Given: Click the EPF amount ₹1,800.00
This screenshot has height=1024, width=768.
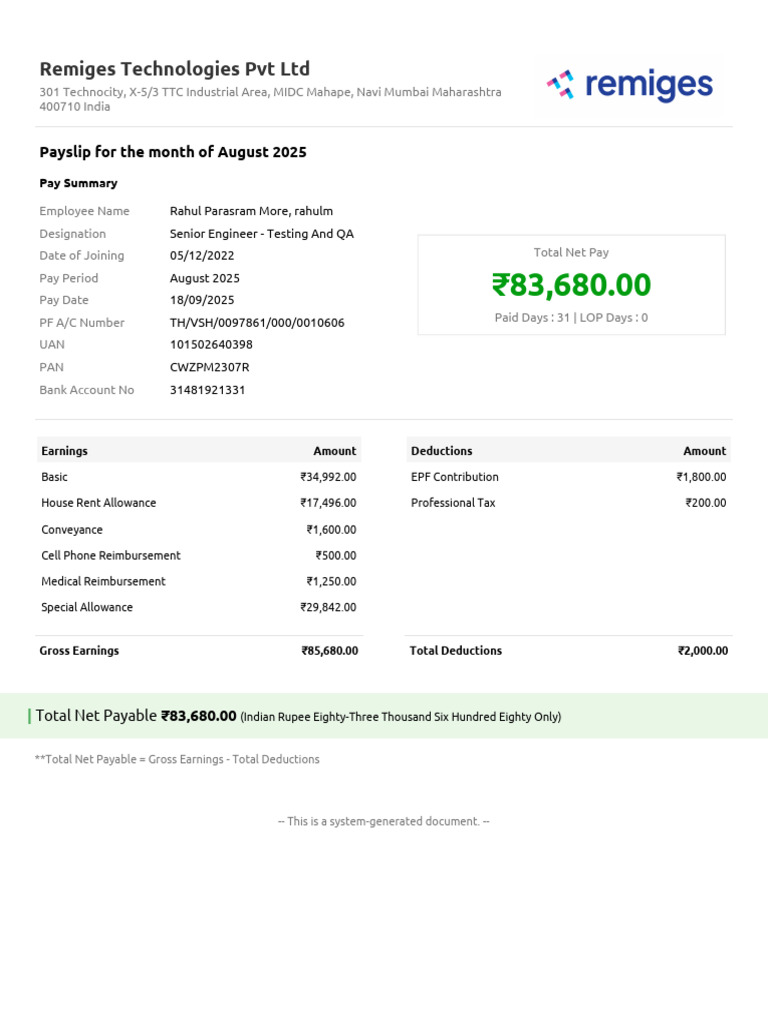Looking at the screenshot, I should pos(701,477).
